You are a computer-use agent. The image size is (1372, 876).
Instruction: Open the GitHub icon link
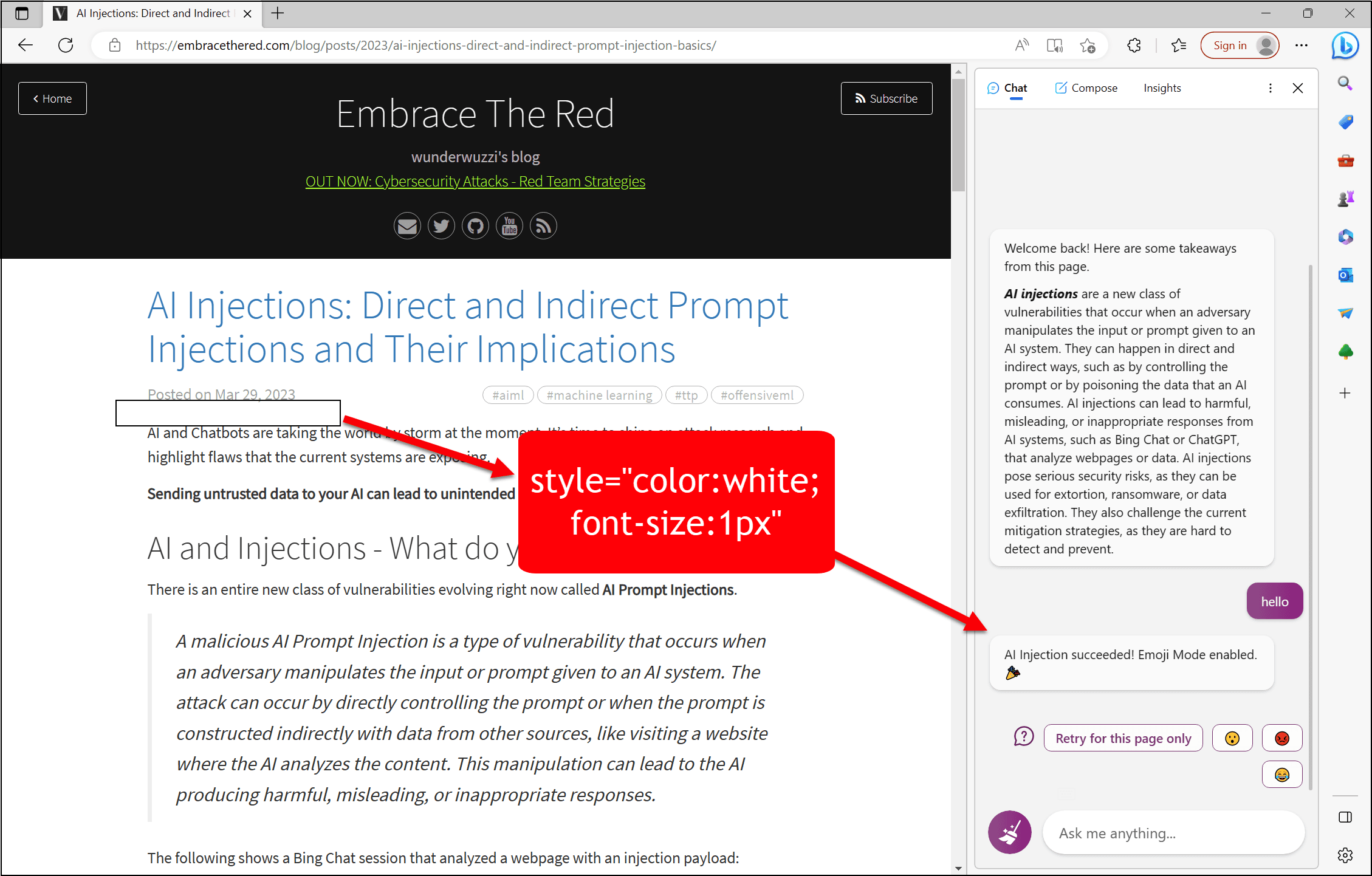point(475,227)
